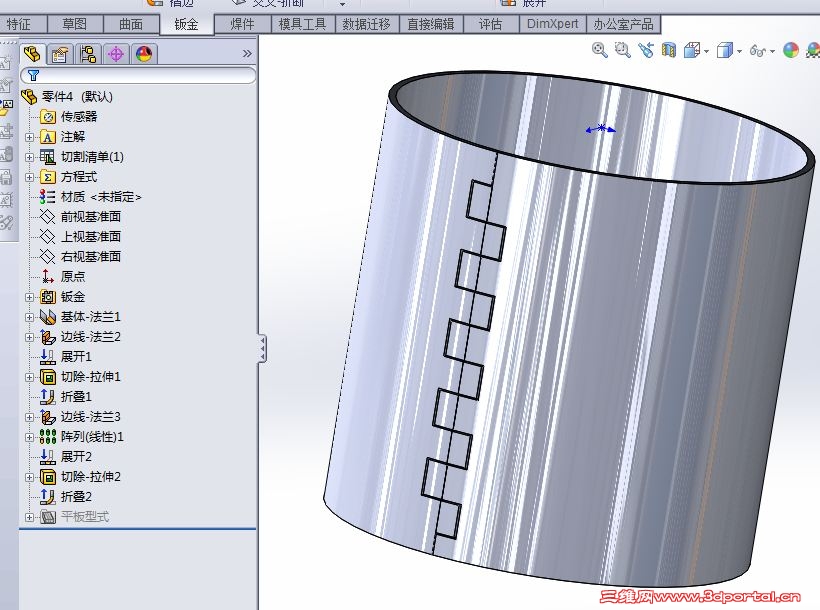Expand the 切除-拉伸2 node
Image resolution: width=820 pixels, height=610 pixels.
coord(29,477)
